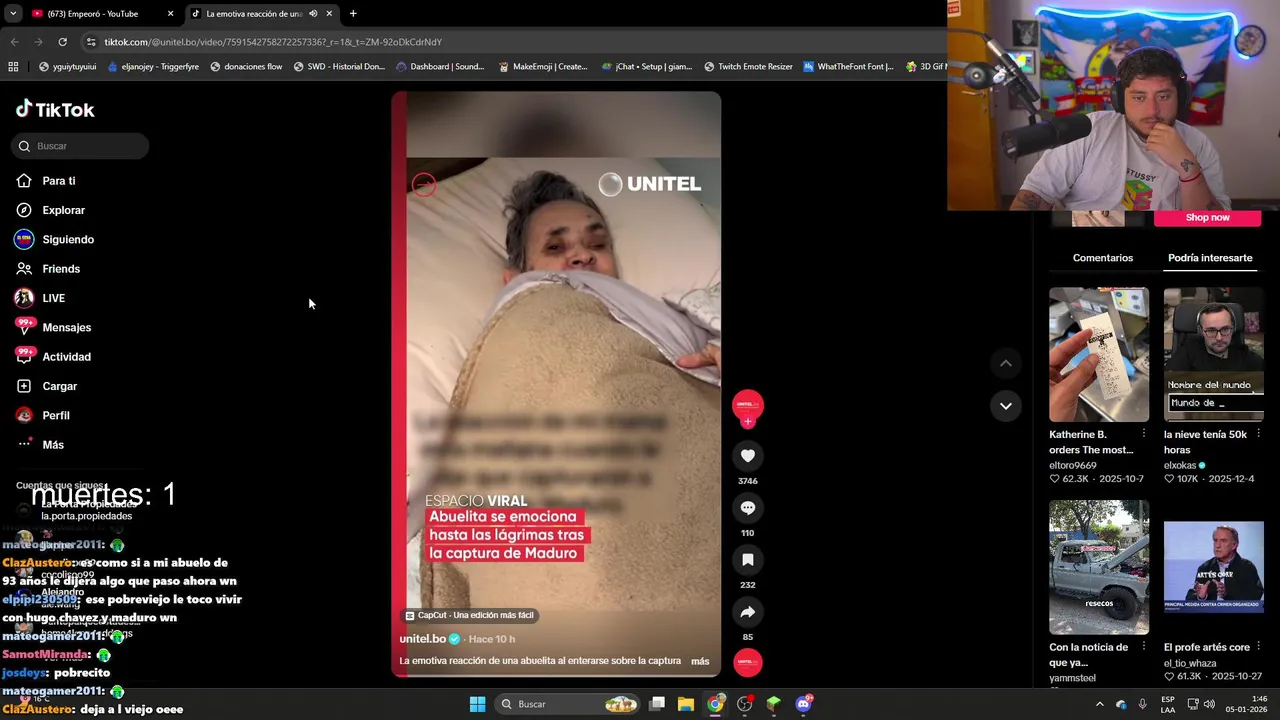1280x720 pixels.
Task: Open the donaciones flow bookmark
Action: pos(246,67)
